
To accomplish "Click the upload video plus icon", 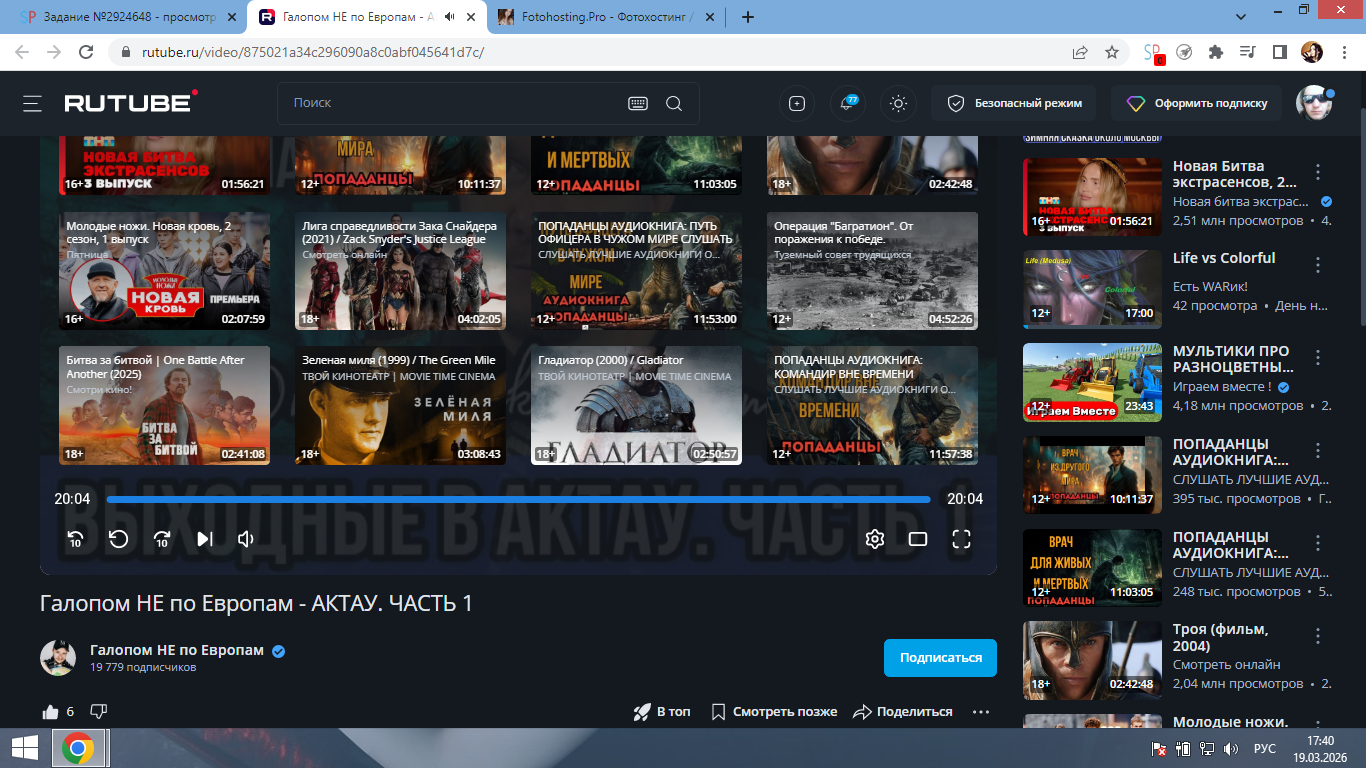I will pyautogui.click(x=797, y=103).
